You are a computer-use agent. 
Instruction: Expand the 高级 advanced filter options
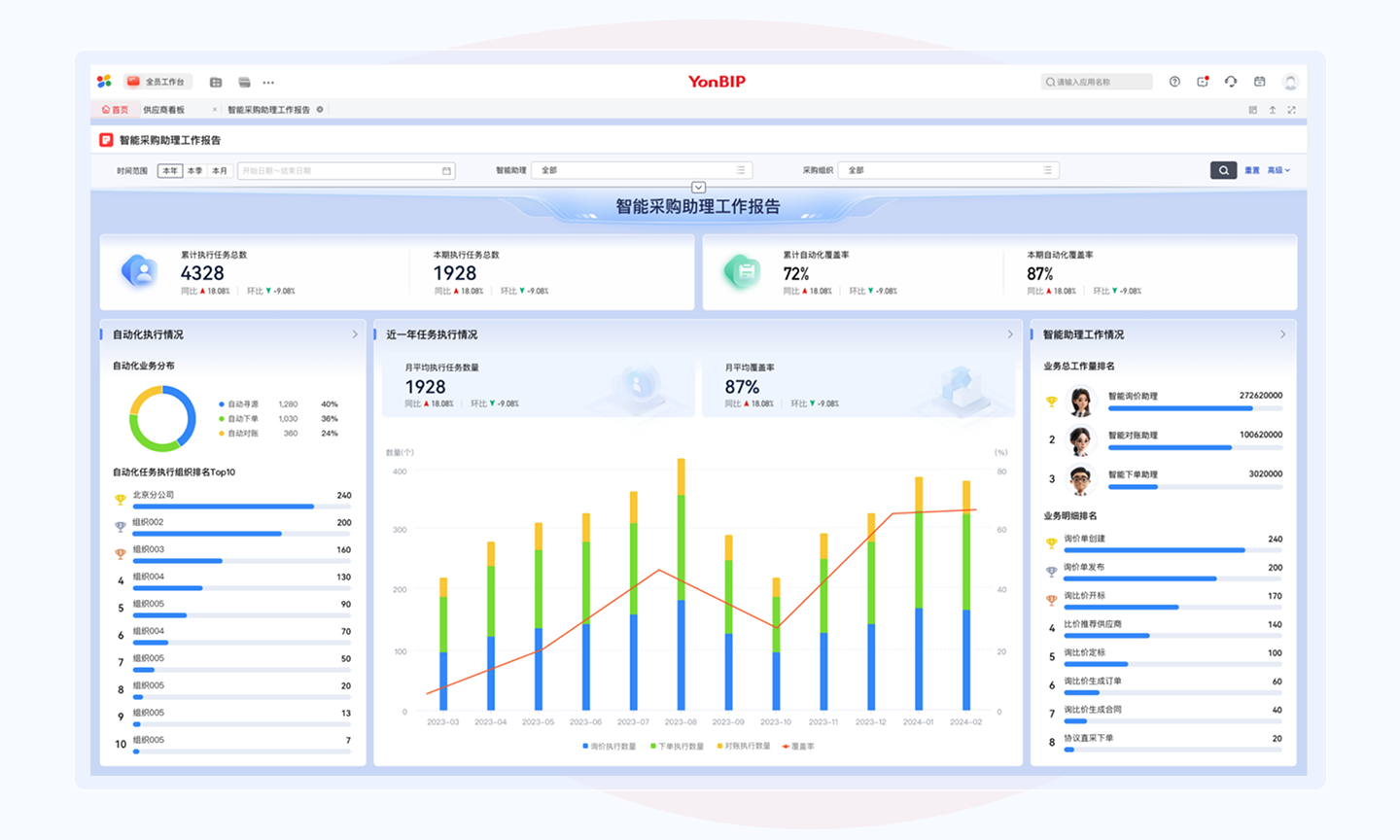tap(1278, 170)
